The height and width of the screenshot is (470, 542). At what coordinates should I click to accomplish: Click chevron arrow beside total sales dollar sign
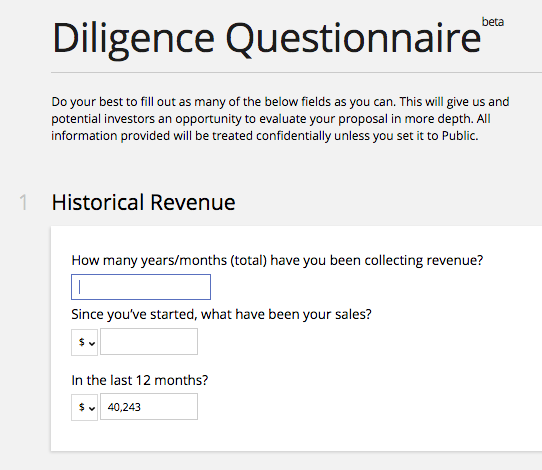click(92, 343)
